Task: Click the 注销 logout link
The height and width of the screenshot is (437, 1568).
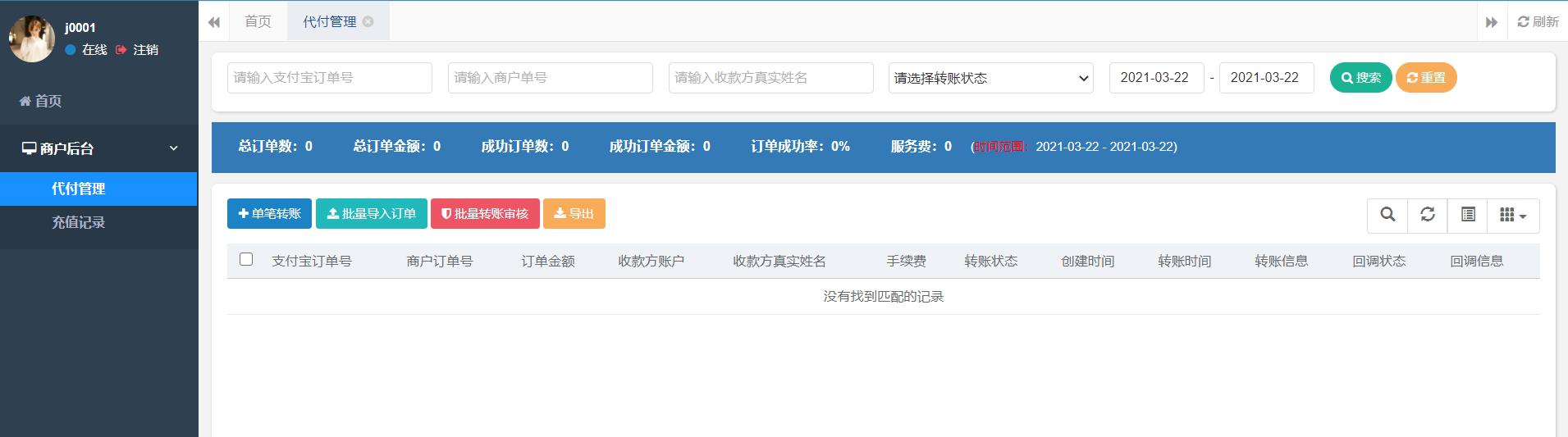Action: (138, 50)
